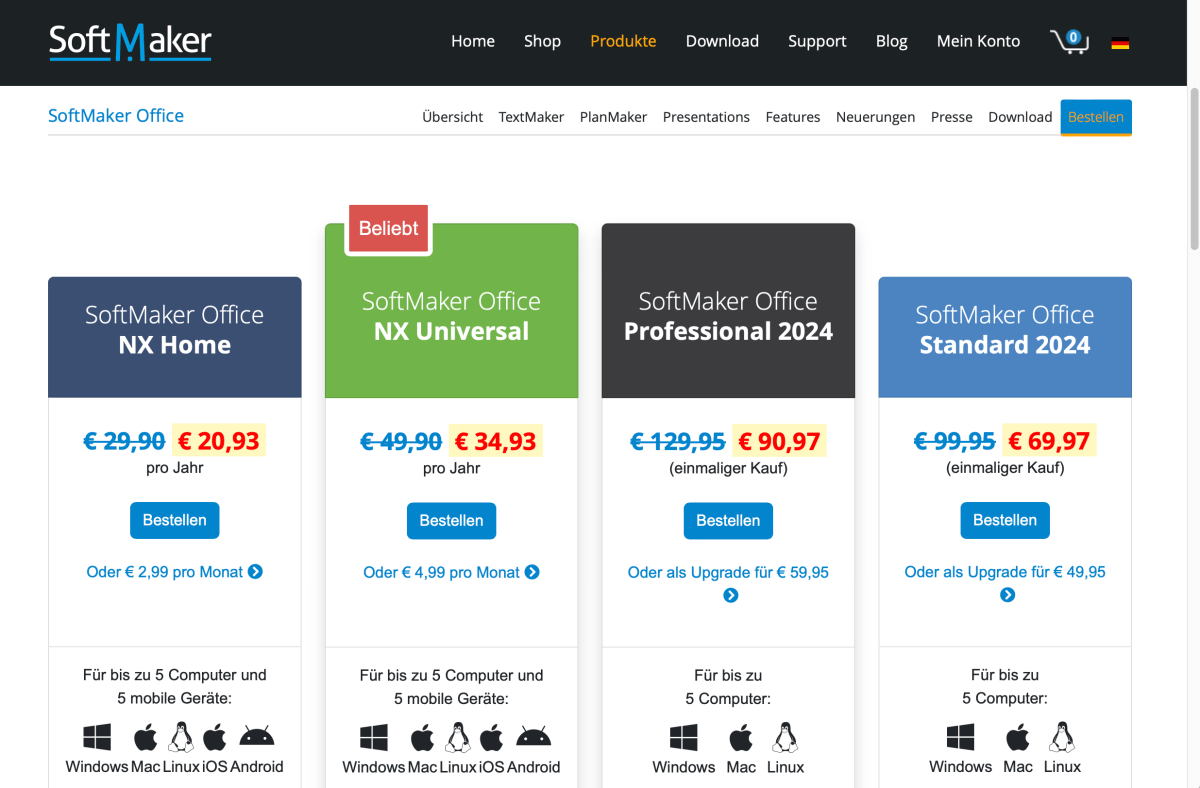Open the Download item in top navigation
1200x788 pixels.
pos(722,41)
